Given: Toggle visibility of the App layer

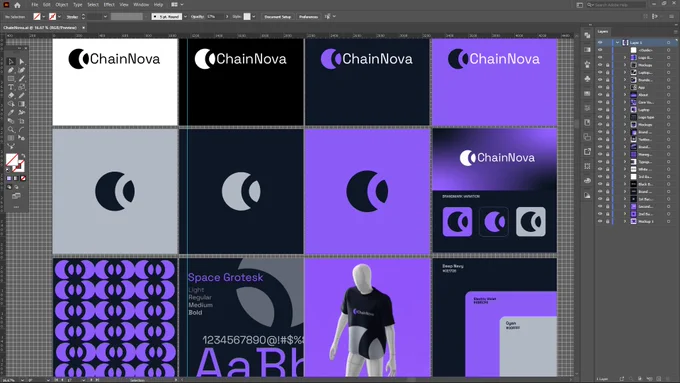Looking at the screenshot, I should tap(600, 87).
